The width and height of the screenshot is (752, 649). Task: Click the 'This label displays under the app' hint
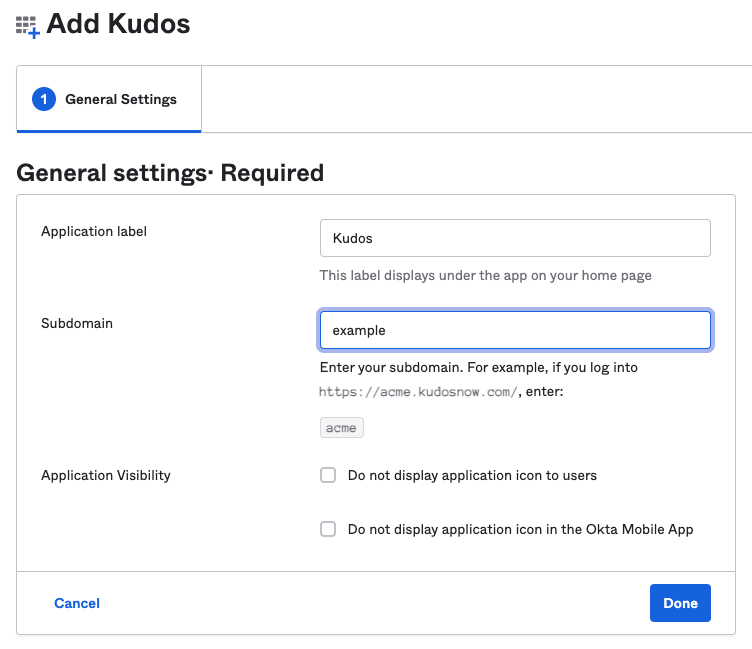coord(485,275)
